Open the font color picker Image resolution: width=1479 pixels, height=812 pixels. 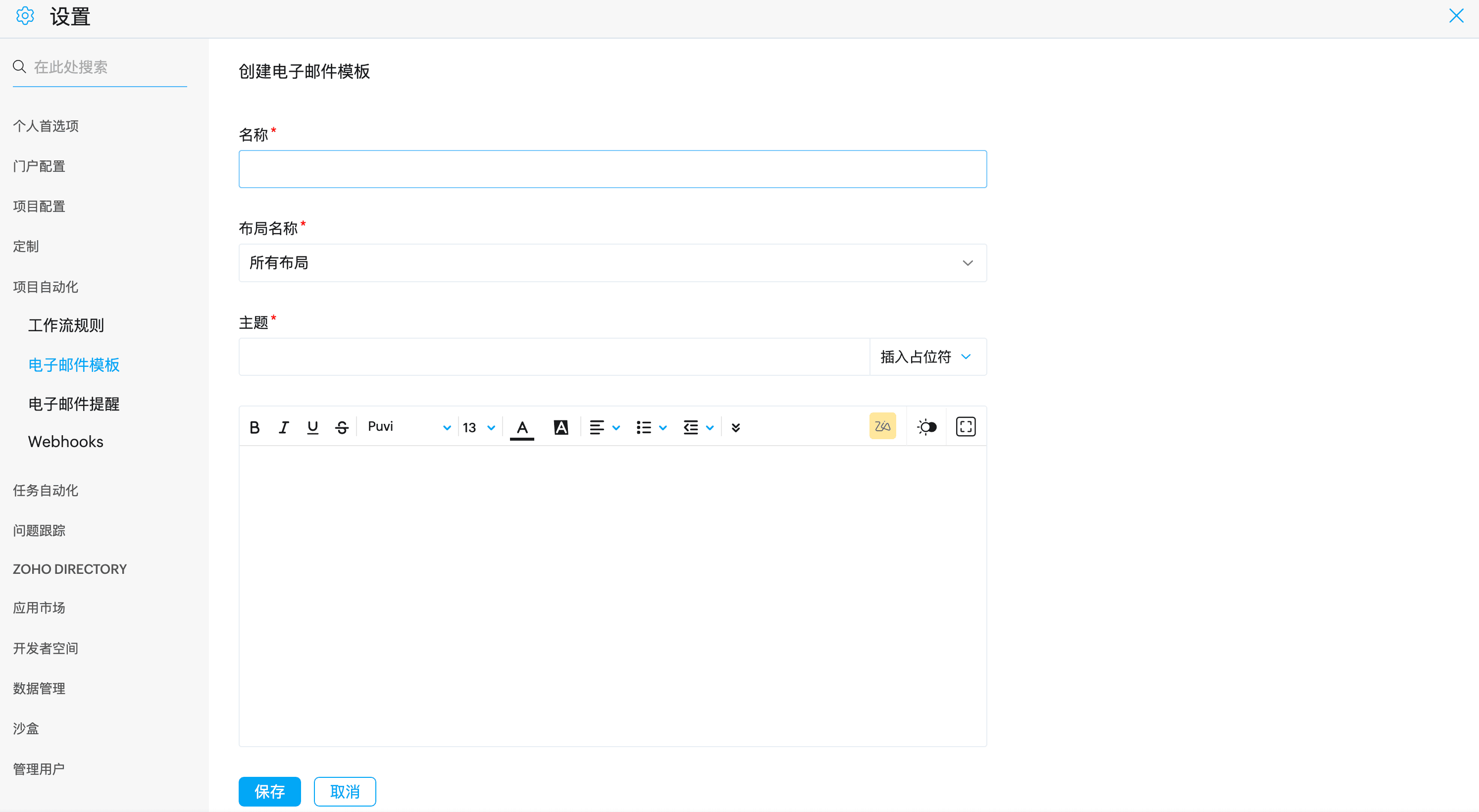click(x=522, y=428)
